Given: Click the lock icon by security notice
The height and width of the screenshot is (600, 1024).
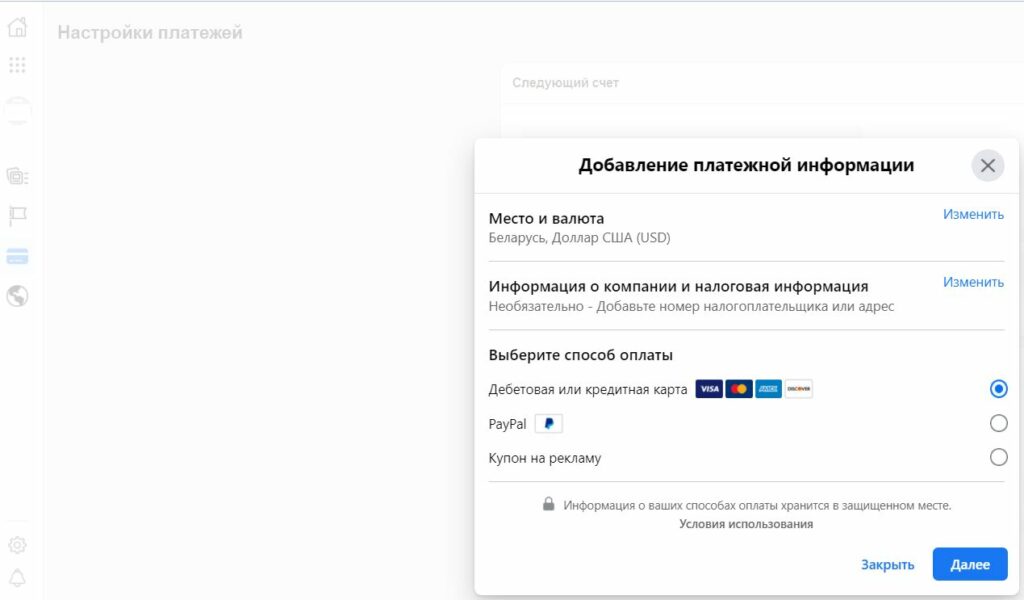Looking at the screenshot, I should [549, 504].
